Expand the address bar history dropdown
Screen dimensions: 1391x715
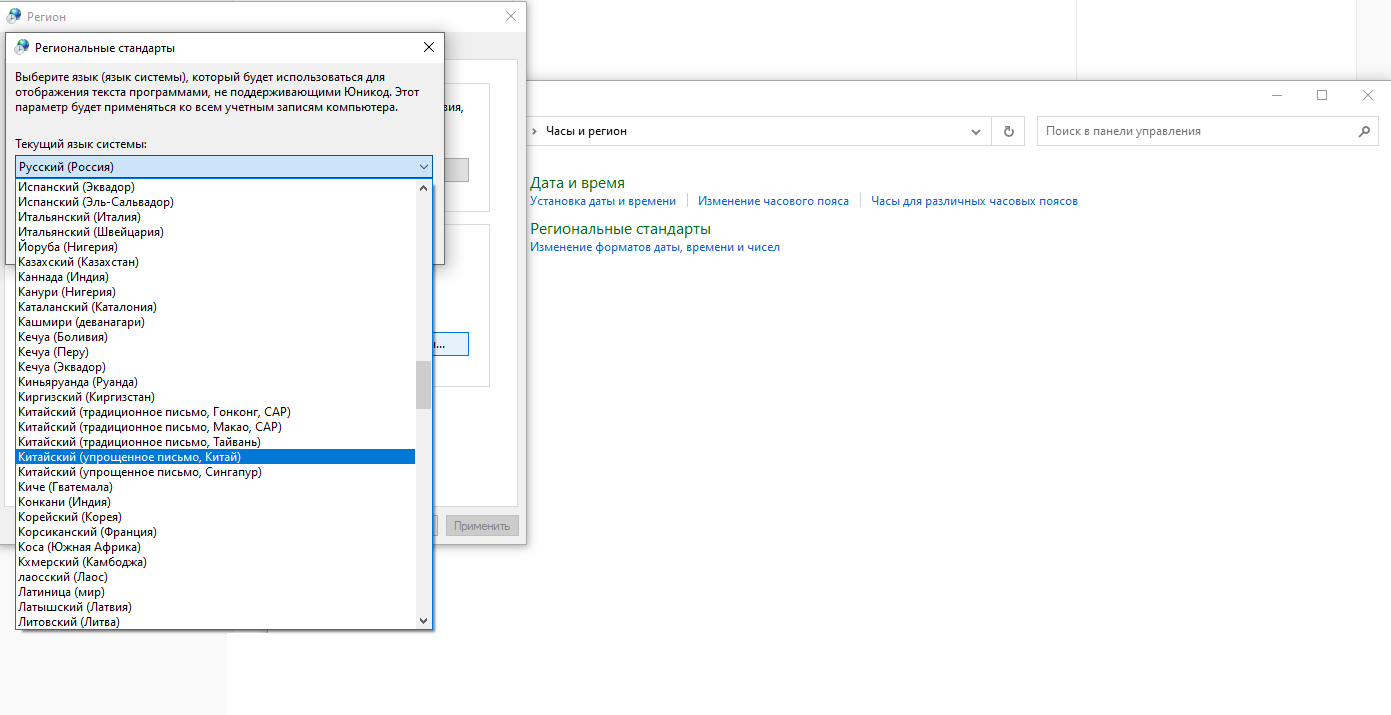[977, 131]
